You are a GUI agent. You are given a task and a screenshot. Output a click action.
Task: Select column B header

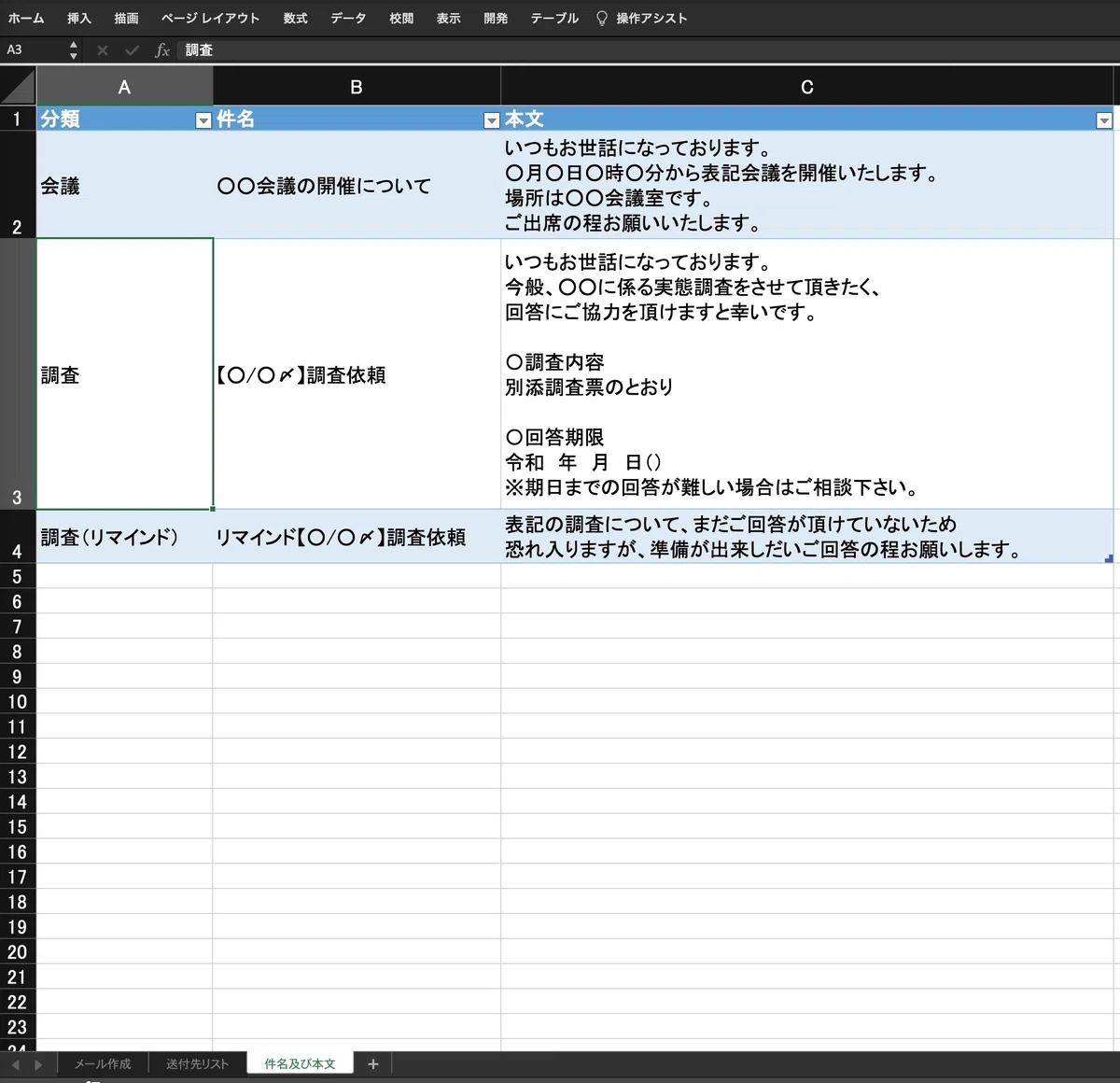357,87
